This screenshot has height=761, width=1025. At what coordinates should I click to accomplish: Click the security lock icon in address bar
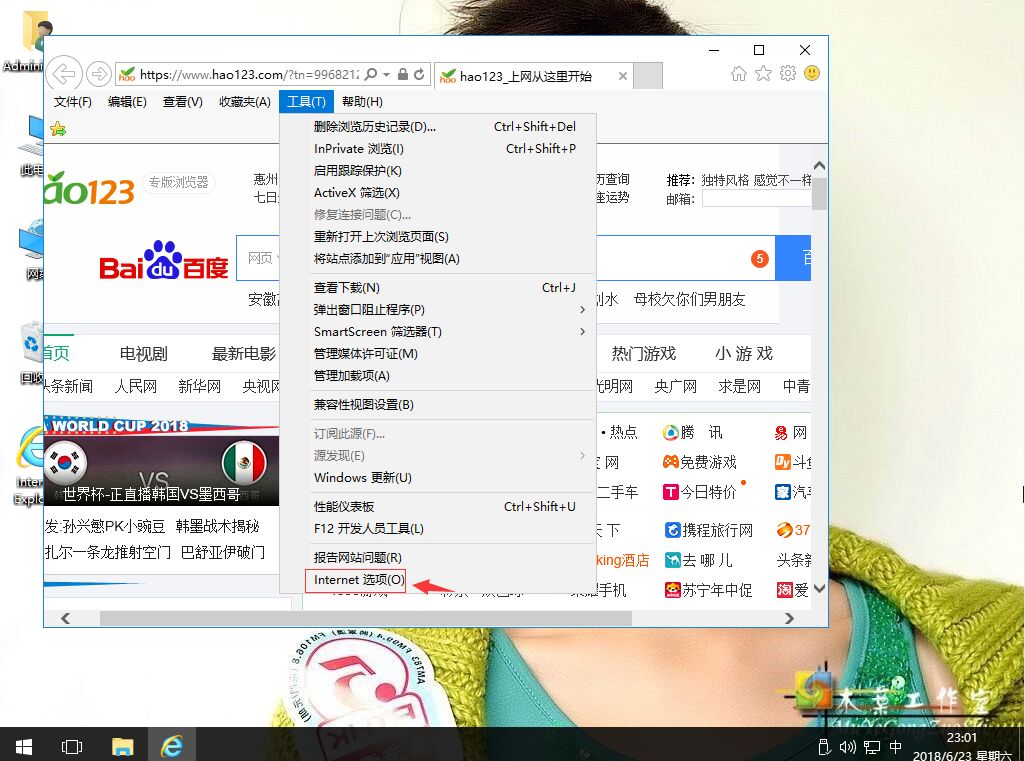pos(403,75)
